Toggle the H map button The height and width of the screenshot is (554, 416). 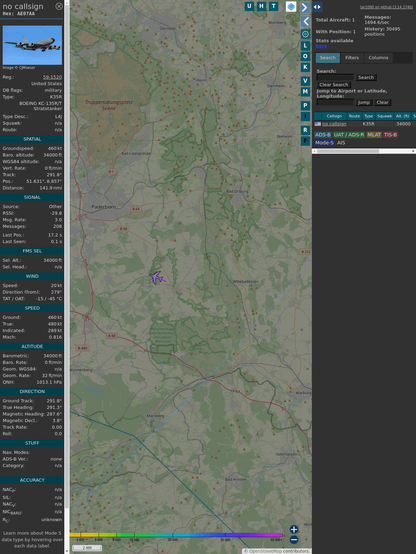tap(261, 6)
